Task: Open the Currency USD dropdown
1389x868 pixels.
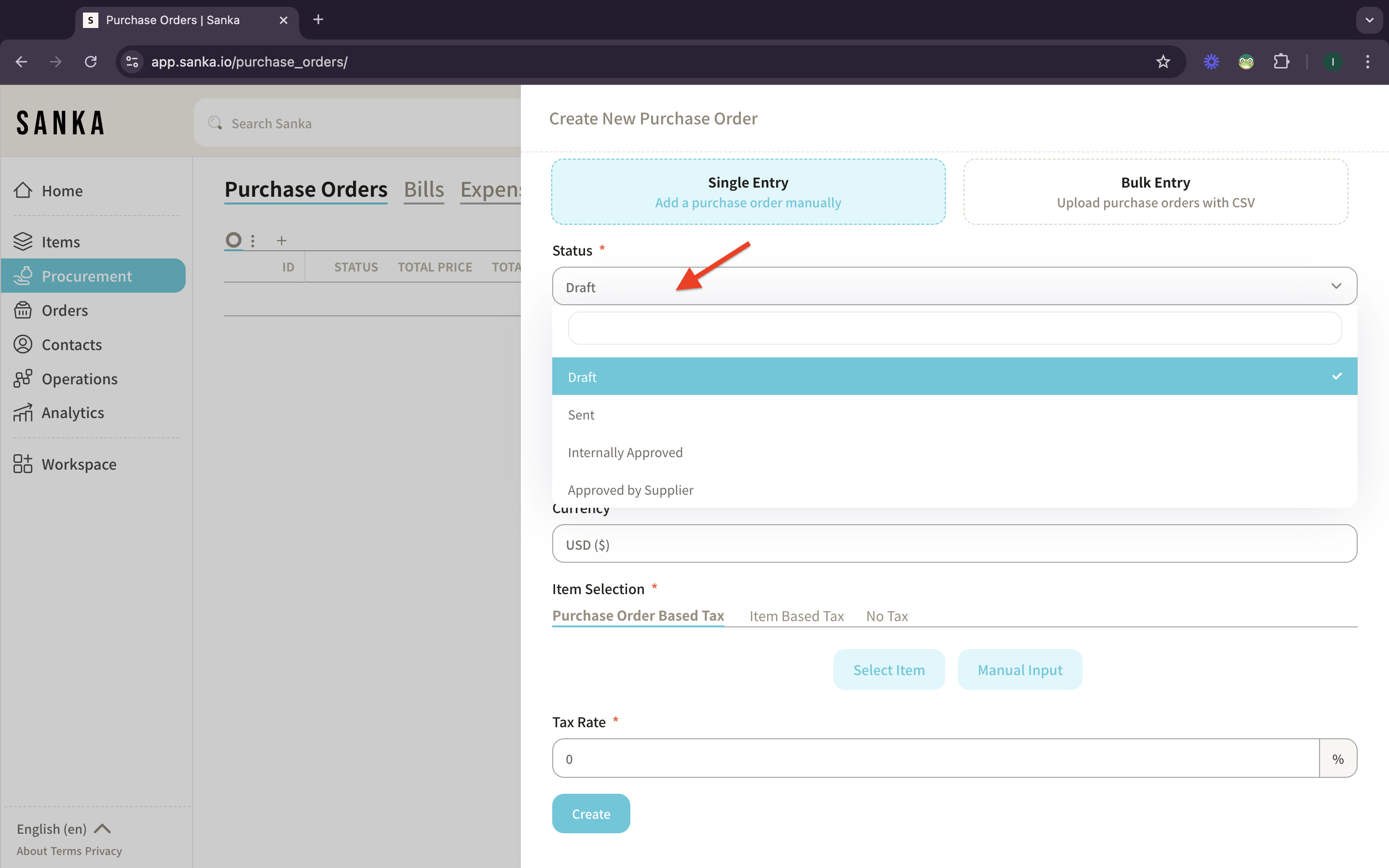Action: tap(954, 543)
